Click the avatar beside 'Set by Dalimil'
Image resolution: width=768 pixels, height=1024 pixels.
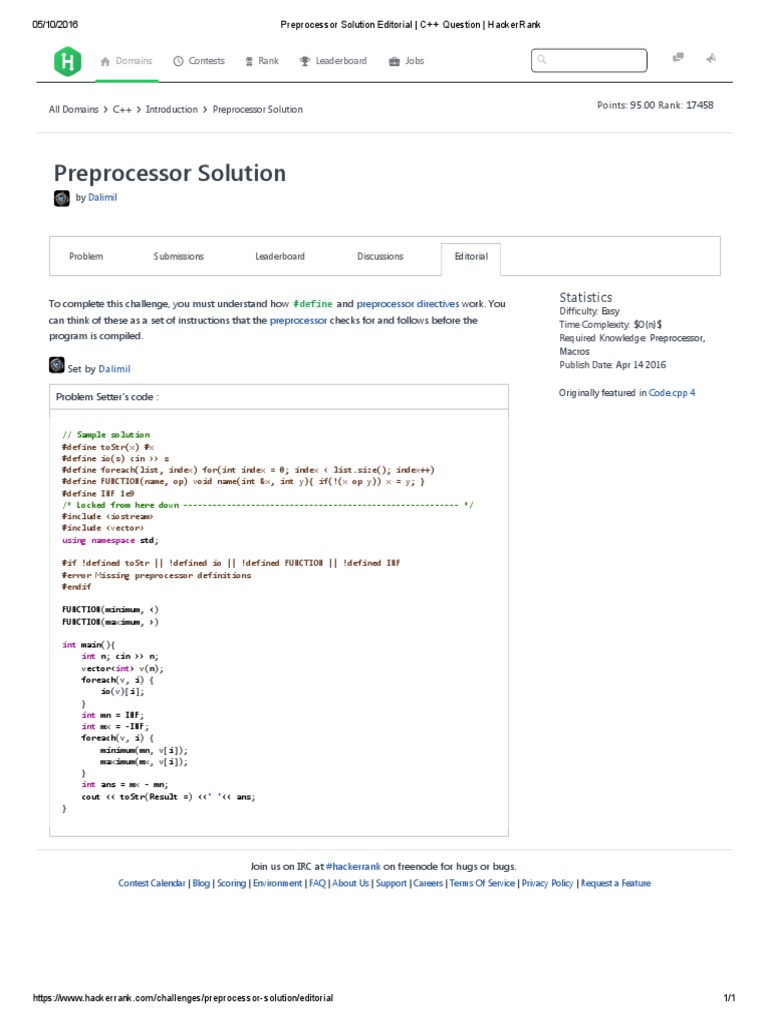point(57,368)
